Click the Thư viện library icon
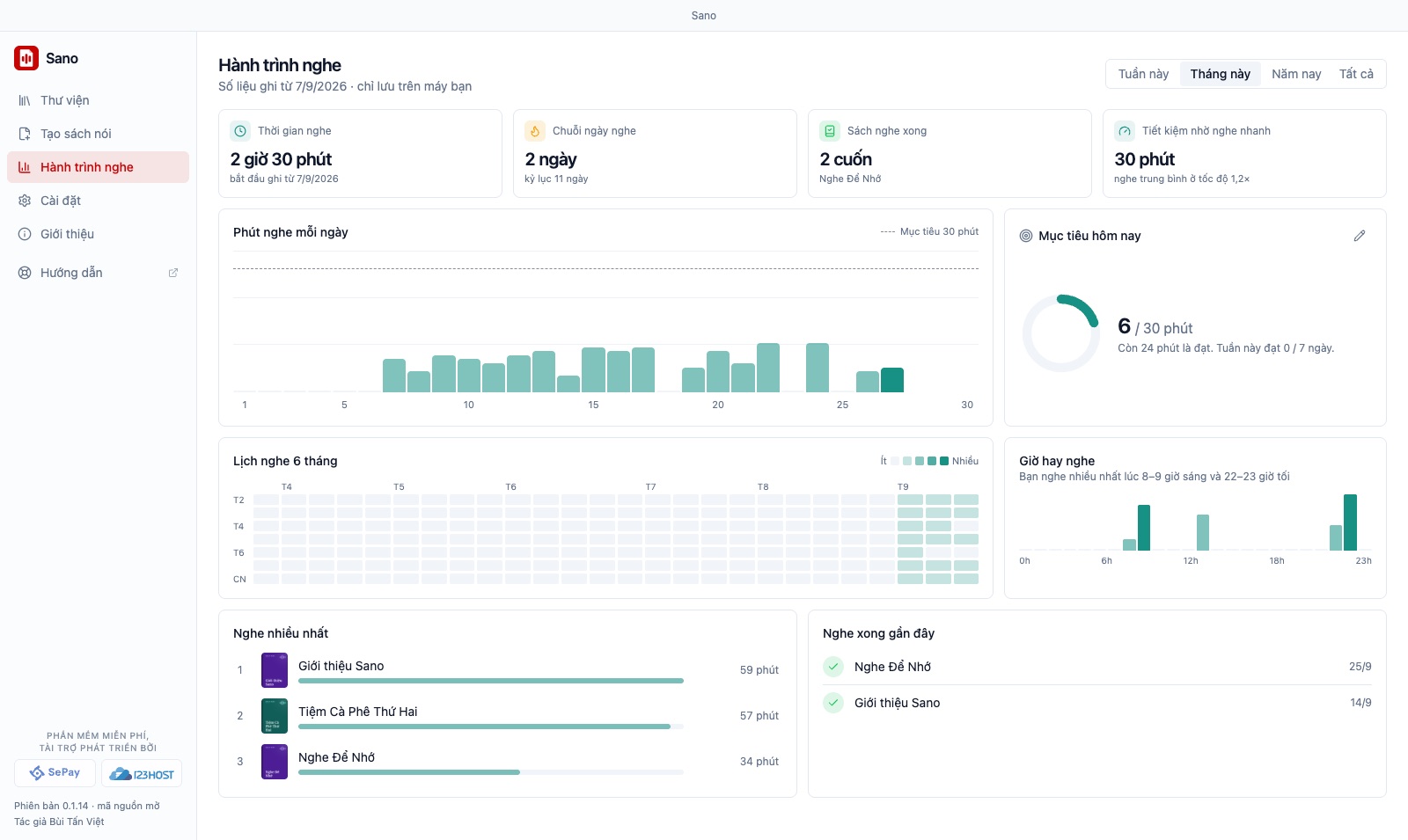This screenshot has width=1408, height=840. 25,100
